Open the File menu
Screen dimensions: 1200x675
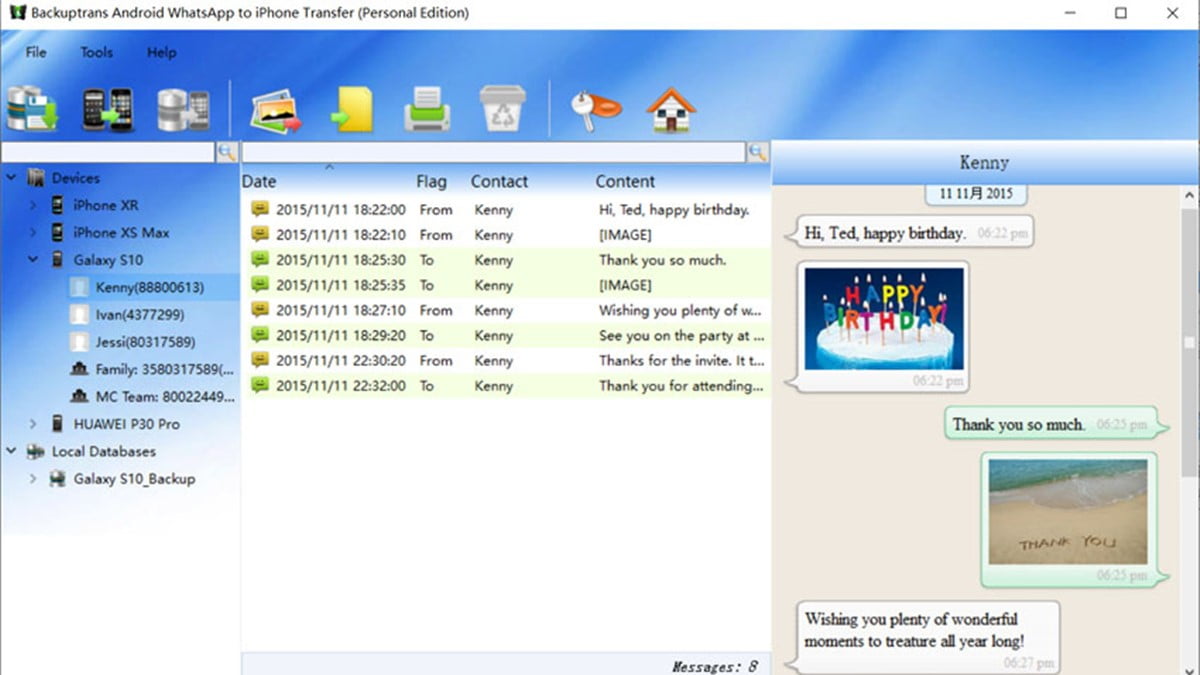(x=36, y=52)
